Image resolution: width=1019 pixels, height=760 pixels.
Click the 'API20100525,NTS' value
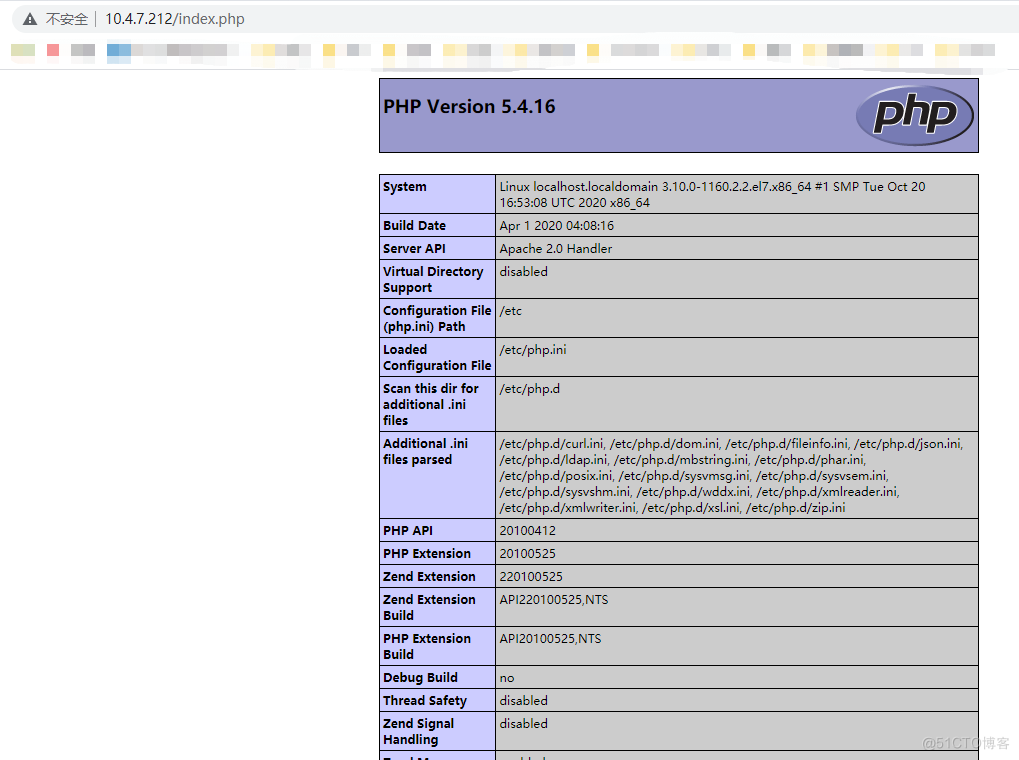[x=550, y=638]
